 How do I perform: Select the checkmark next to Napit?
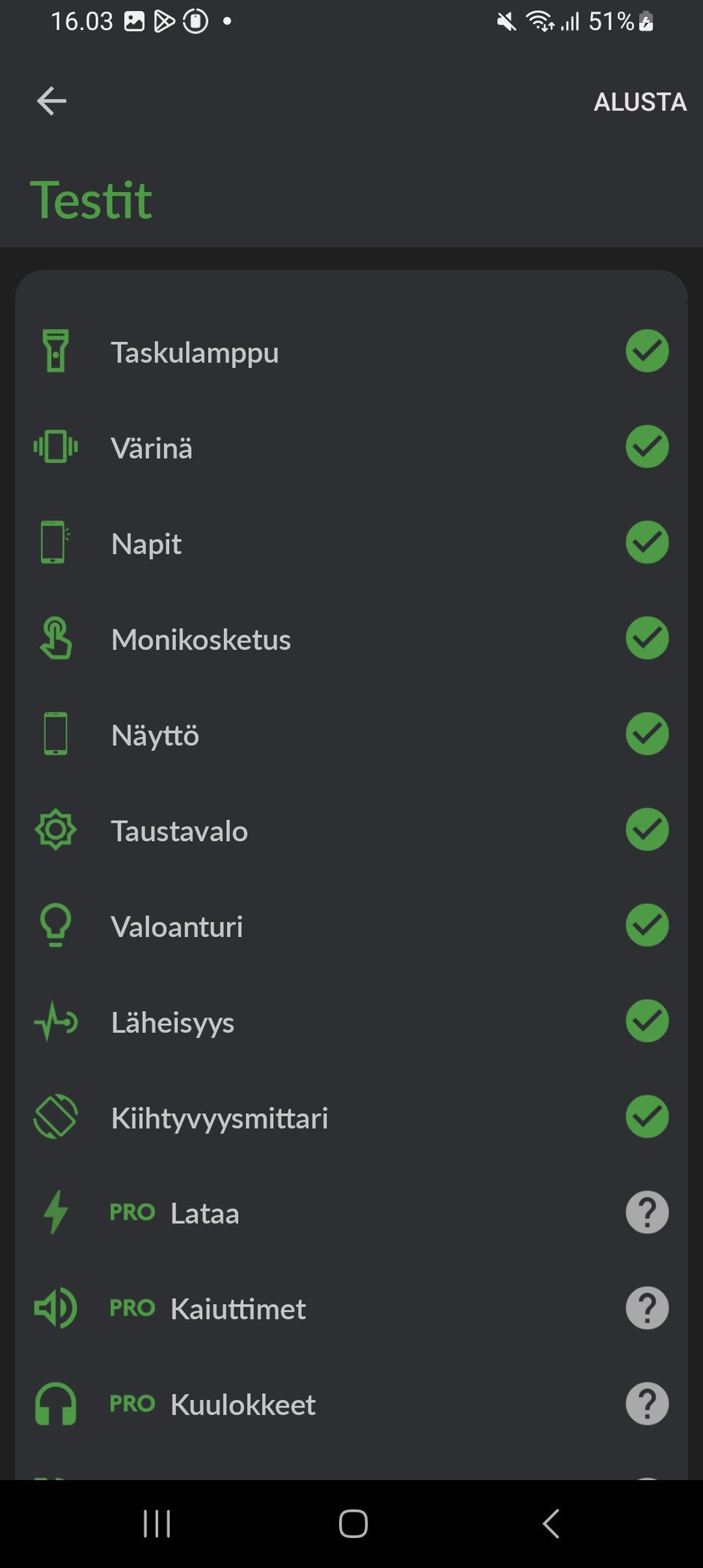tap(647, 543)
